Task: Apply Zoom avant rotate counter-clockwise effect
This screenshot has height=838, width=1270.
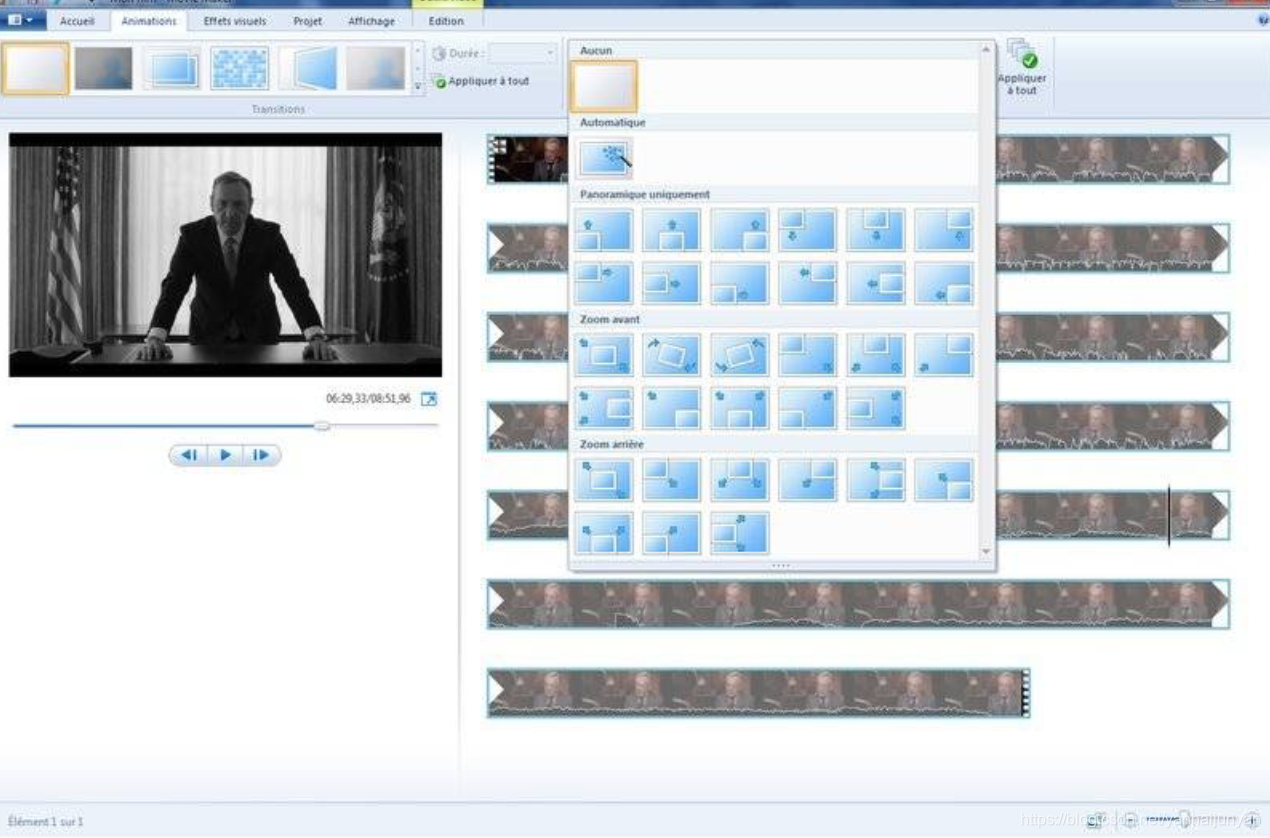Action: [740, 355]
